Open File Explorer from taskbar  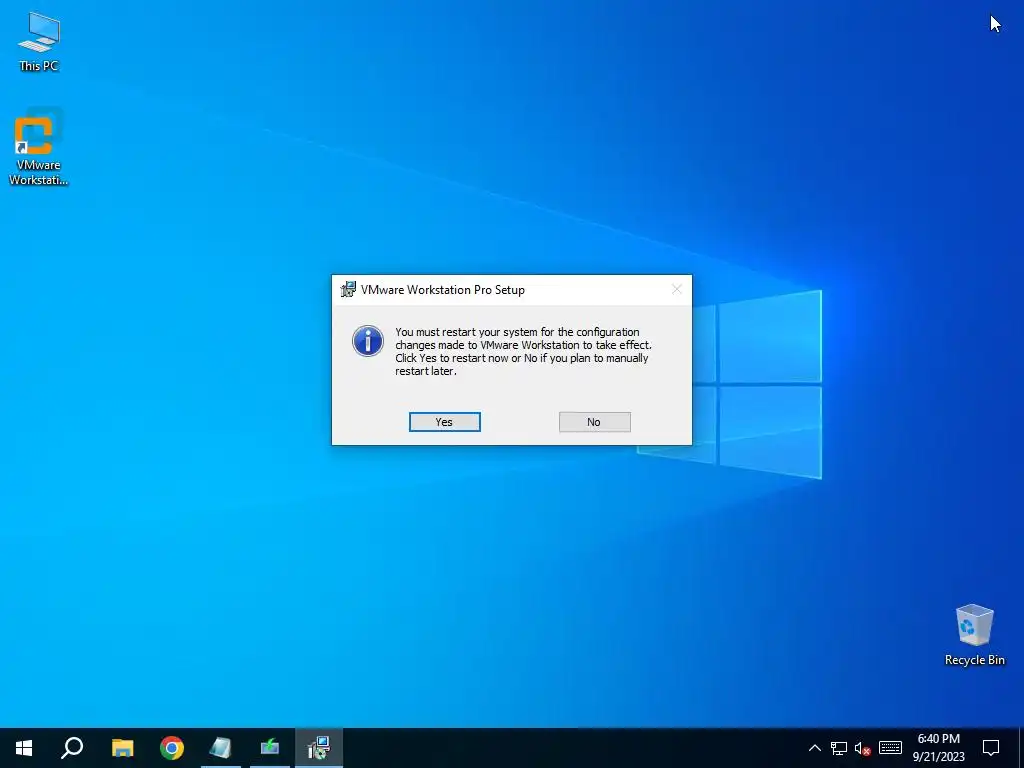122,748
